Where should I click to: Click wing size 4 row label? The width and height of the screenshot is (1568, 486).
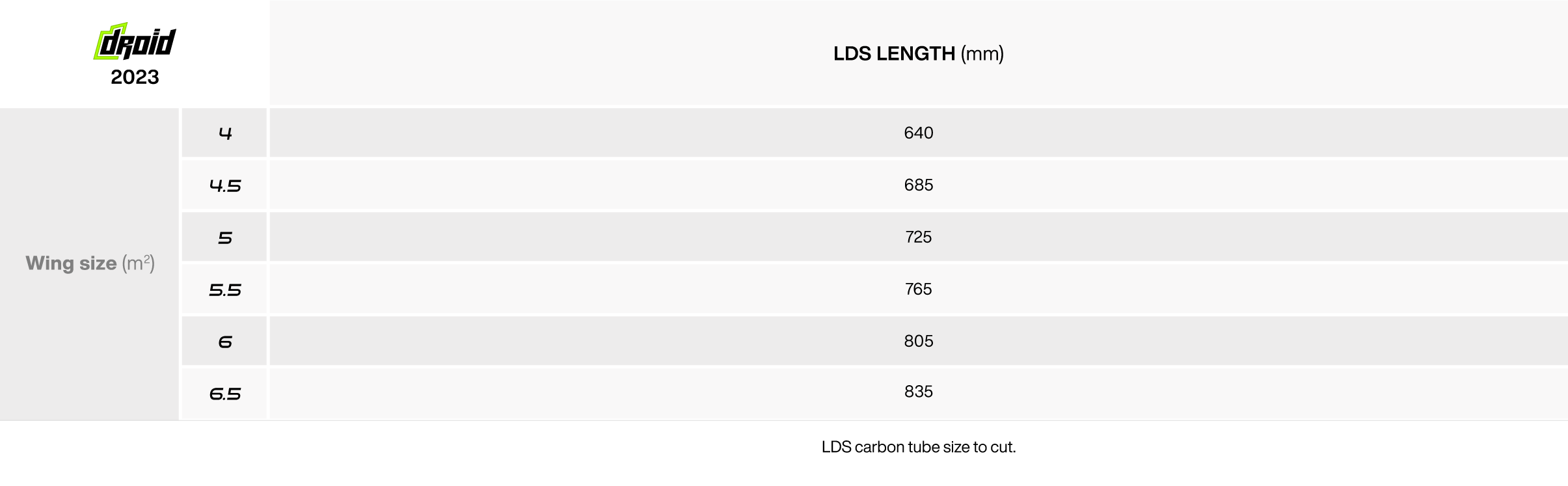point(225,133)
